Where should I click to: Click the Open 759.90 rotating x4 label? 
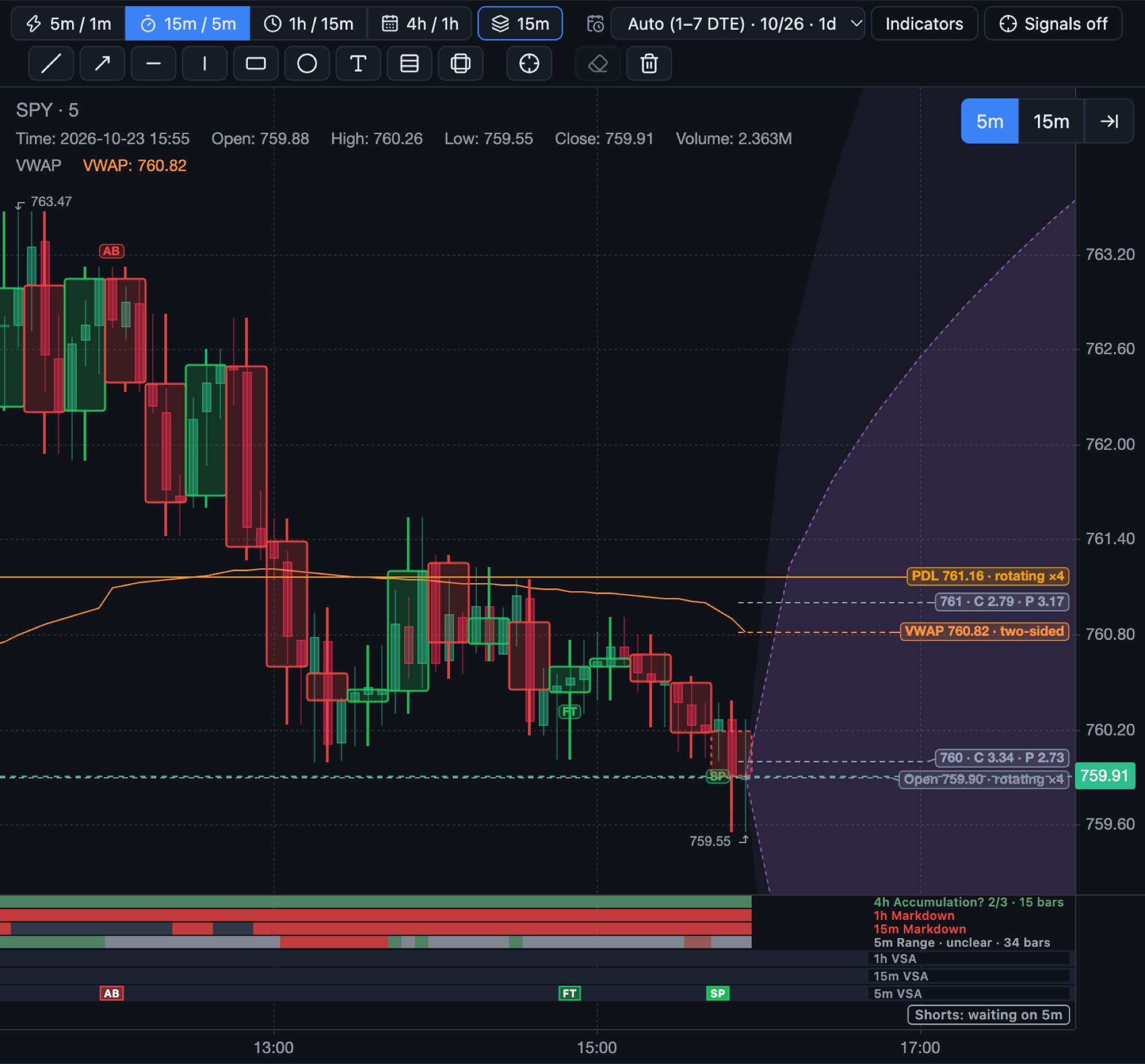click(x=984, y=779)
